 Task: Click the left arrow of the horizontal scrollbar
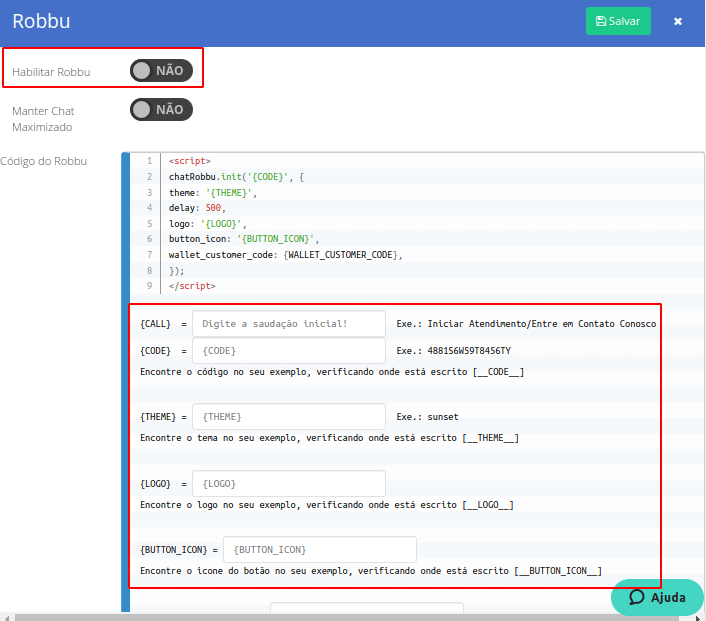click(x=6, y=617)
